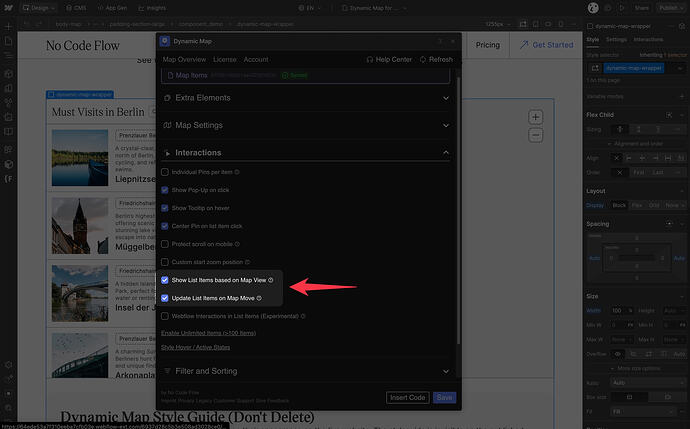This screenshot has width=690, height=429.
Task: Click the headset icon beside Help Center
Action: coord(370,59)
